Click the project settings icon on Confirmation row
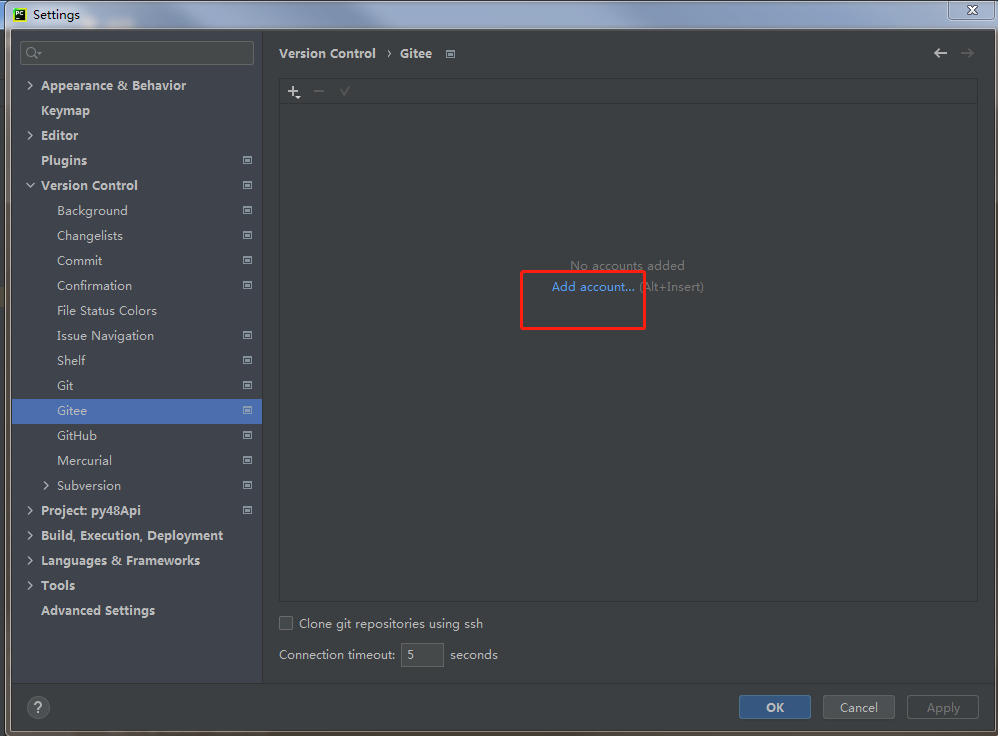The image size is (998, 736). point(248,285)
